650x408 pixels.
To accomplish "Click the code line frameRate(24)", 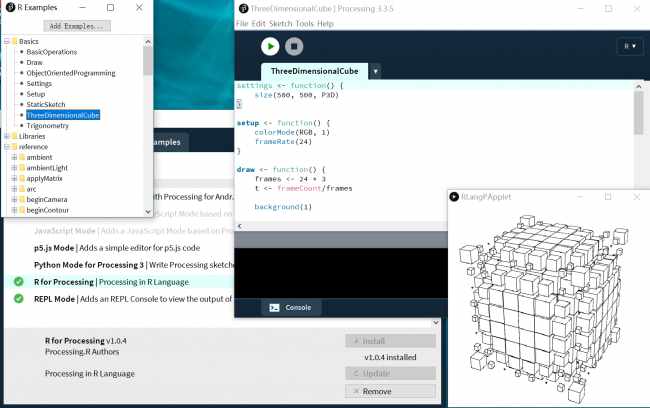I will pyautogui.click(x=283, y=142).
